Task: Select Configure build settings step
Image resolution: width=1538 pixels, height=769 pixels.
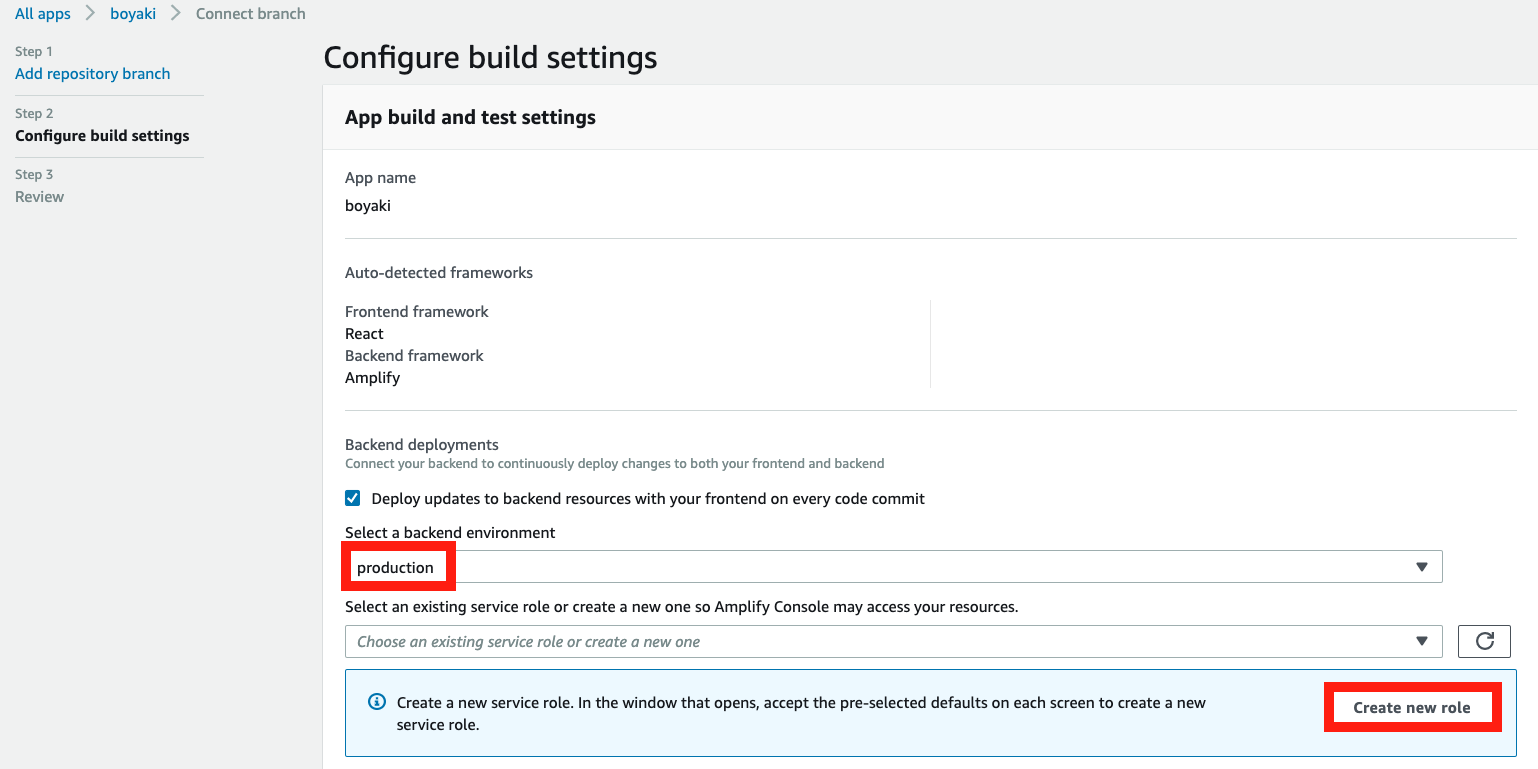Action: (x=102, y=136)
